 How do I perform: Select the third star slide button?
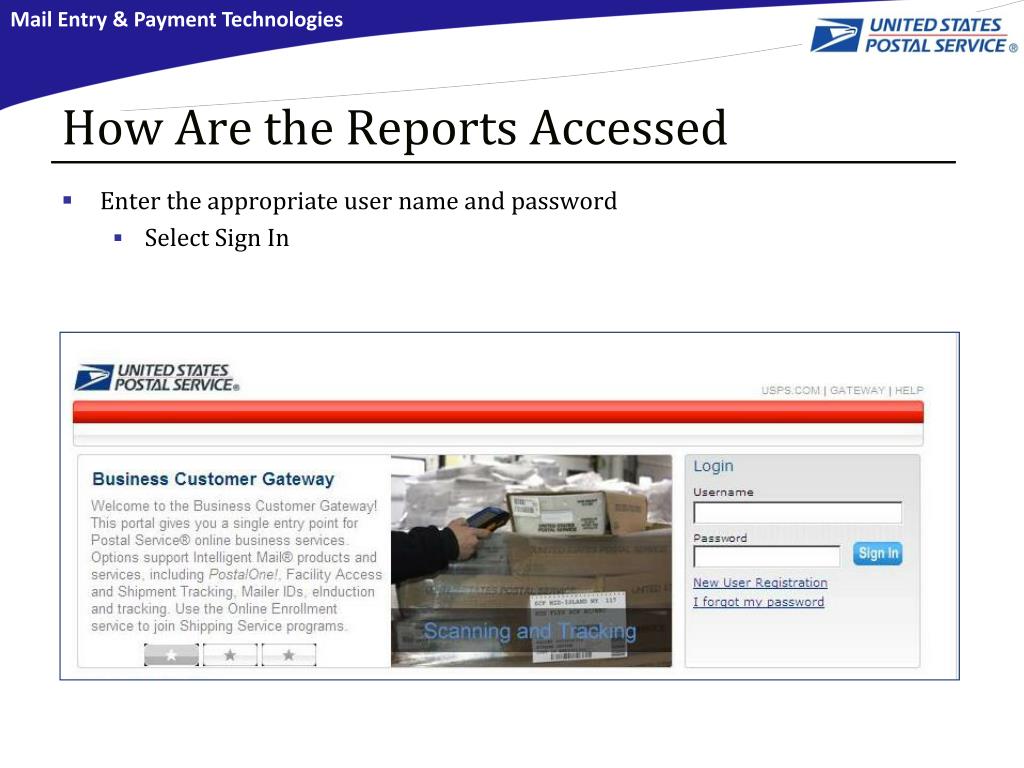point(289,655)
